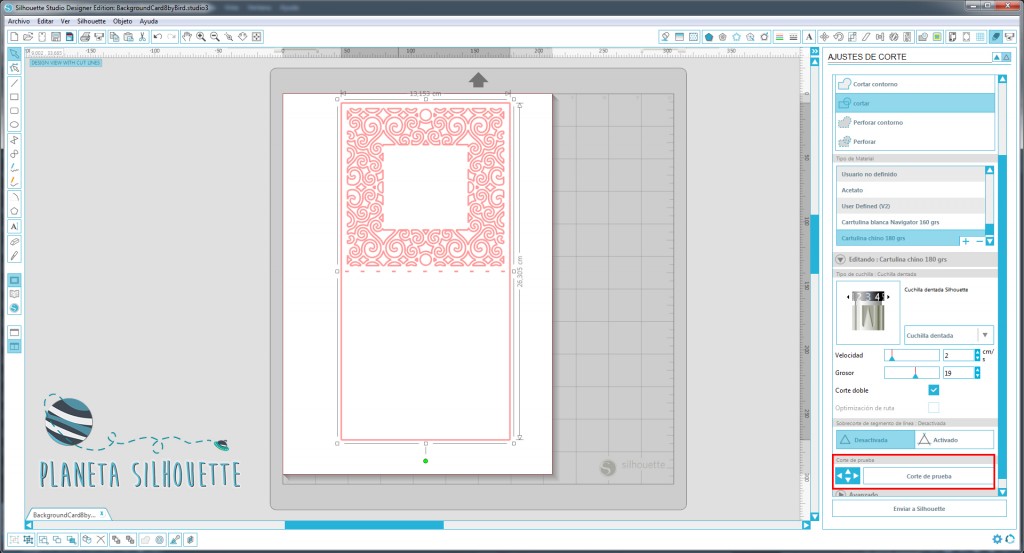Collapse the right panel with double arrows
Image resolution: width=1024 pixels, height=553 pixels.
[x=814, y=52]
